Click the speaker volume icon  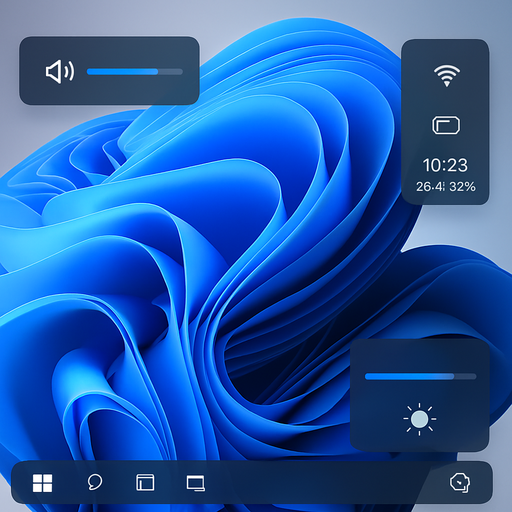(x=60, y=71)
